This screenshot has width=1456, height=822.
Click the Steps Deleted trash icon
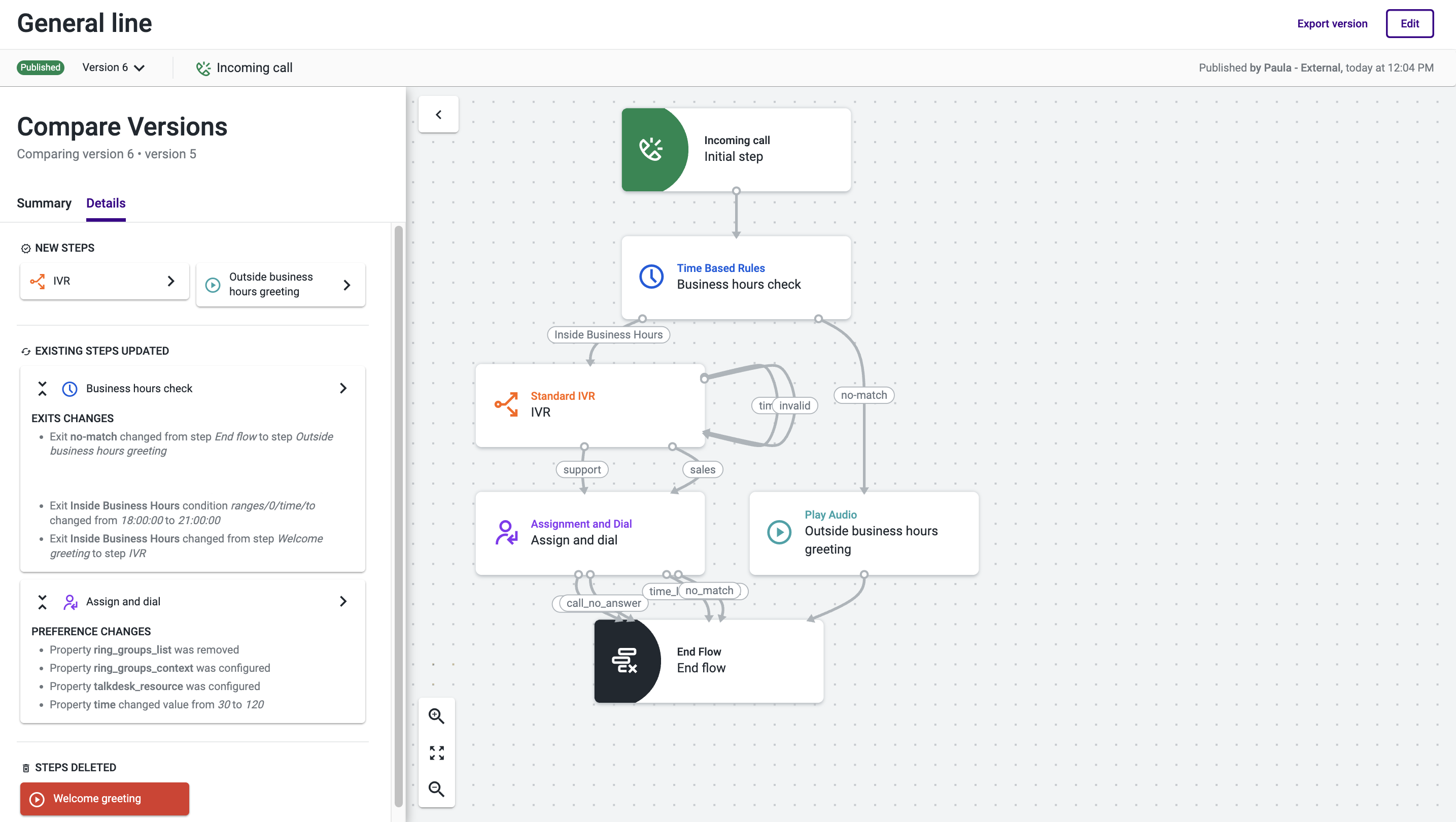[x=25, y=768]
